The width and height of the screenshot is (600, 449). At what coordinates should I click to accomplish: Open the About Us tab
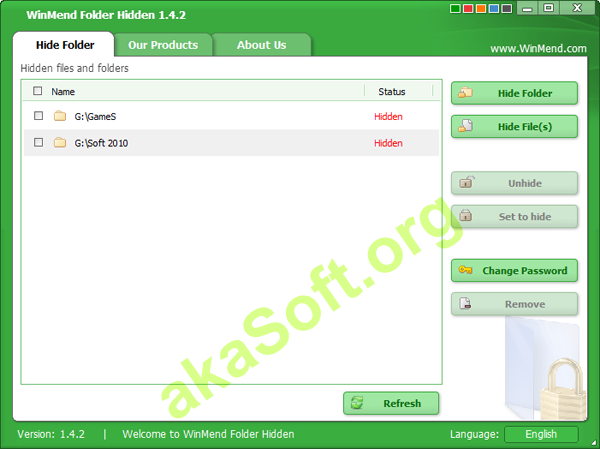click(261, 45)
